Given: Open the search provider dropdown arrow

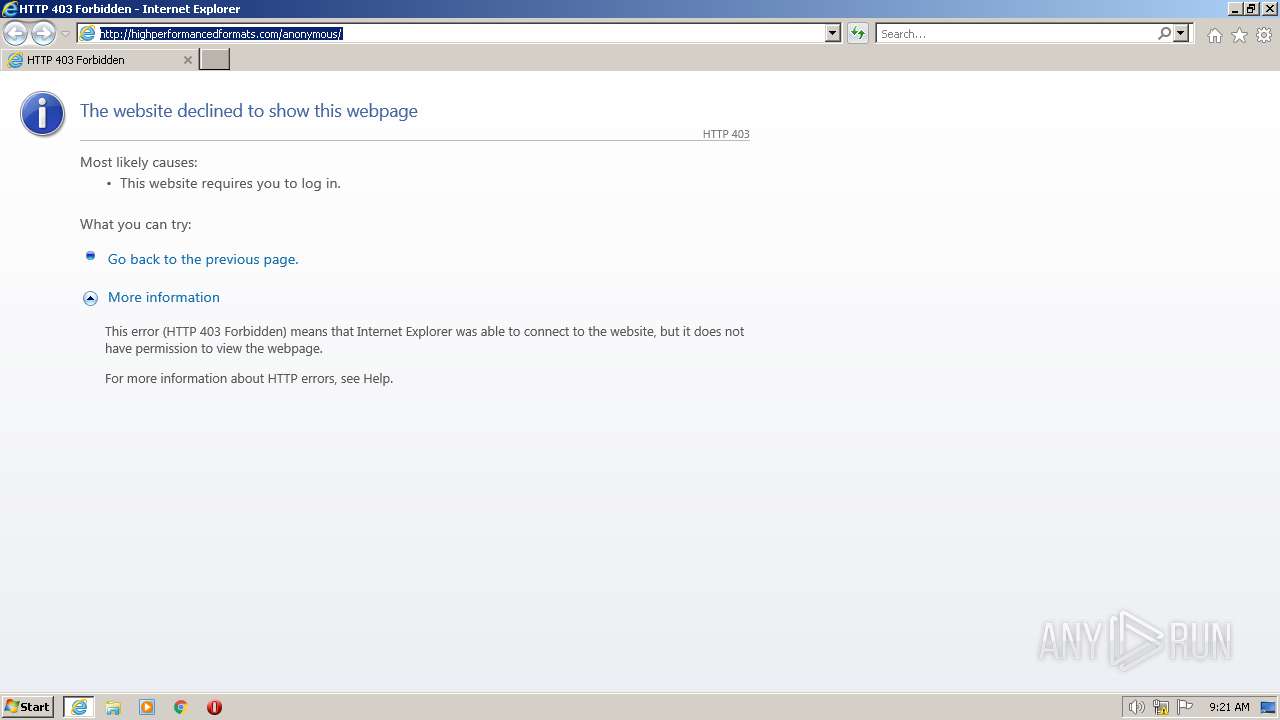Looking at the screenshot, I should pyautogui.click(x=1181, y=33).
